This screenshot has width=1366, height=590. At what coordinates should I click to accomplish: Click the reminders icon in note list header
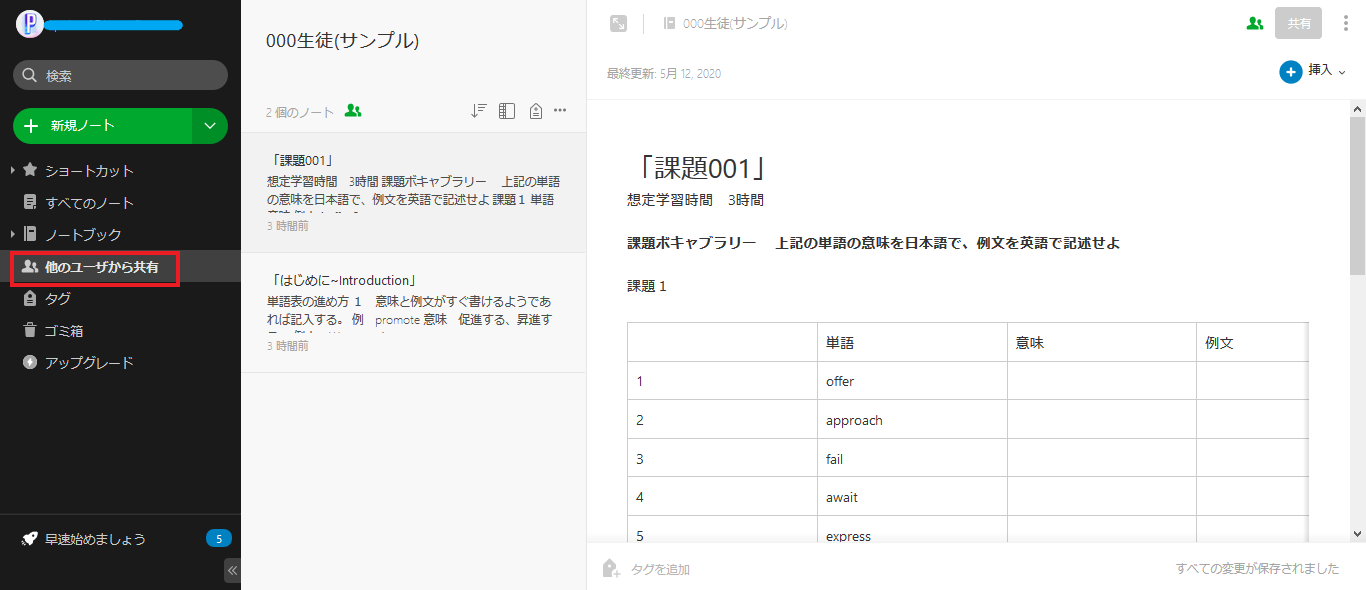pyautogui.click(x=535, y=111)
